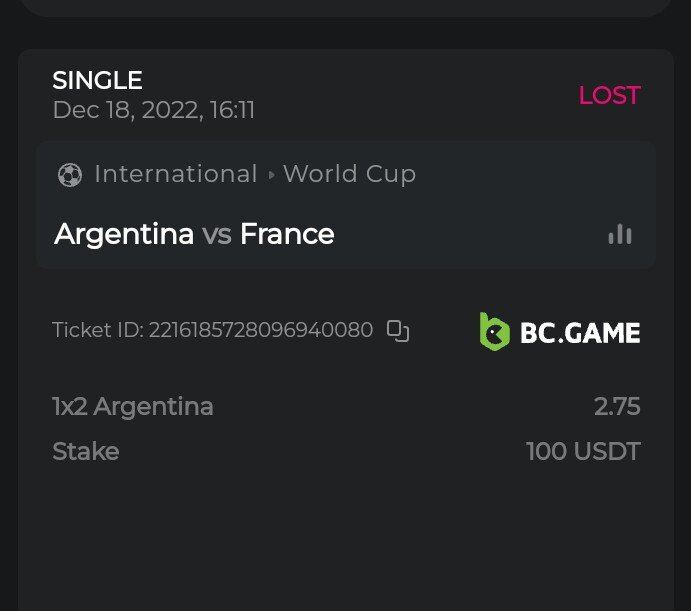Click the 2.75 odds value

pos(616,407)
